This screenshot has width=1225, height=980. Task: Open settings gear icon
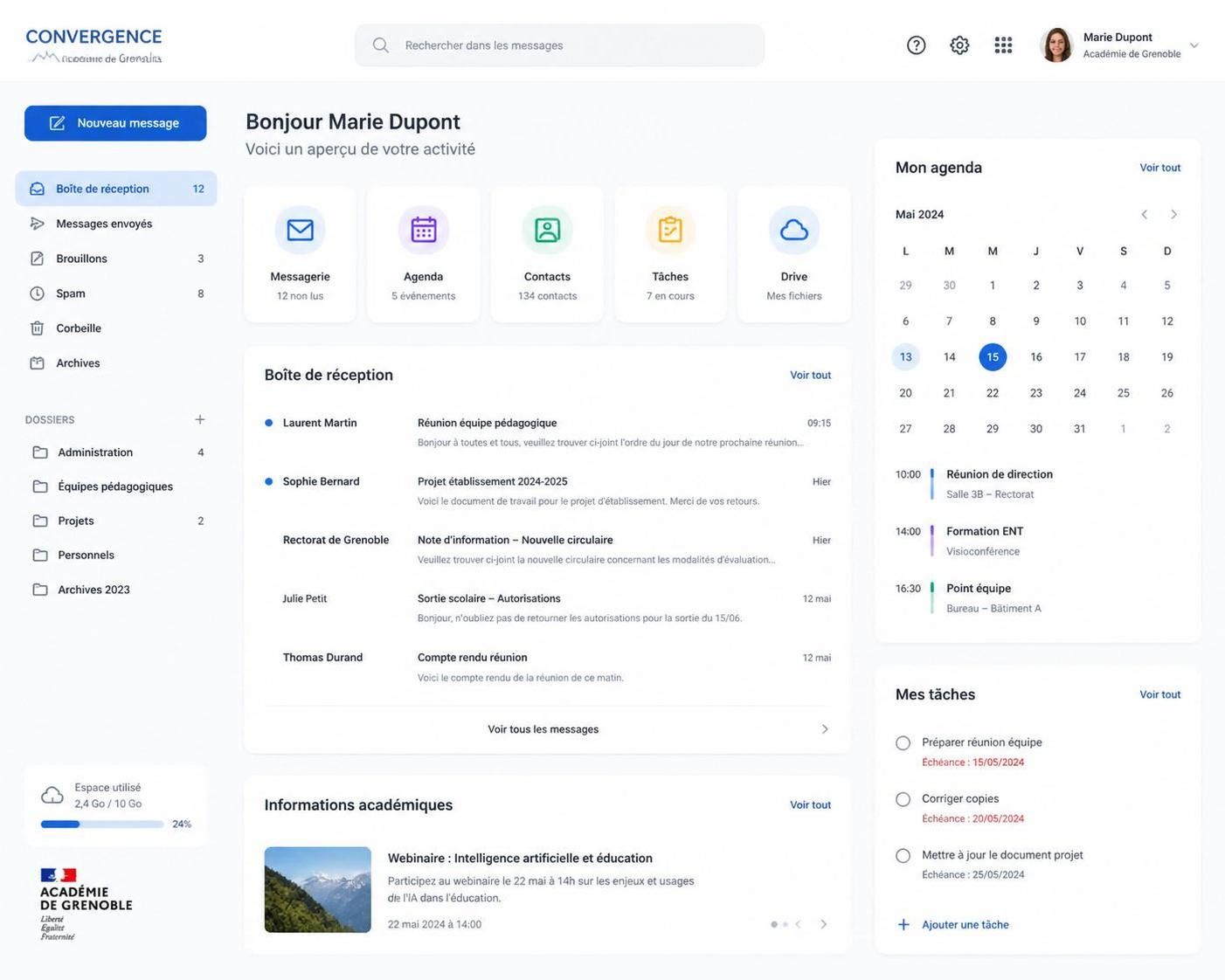pyautogui.click(x=959, y=45)
